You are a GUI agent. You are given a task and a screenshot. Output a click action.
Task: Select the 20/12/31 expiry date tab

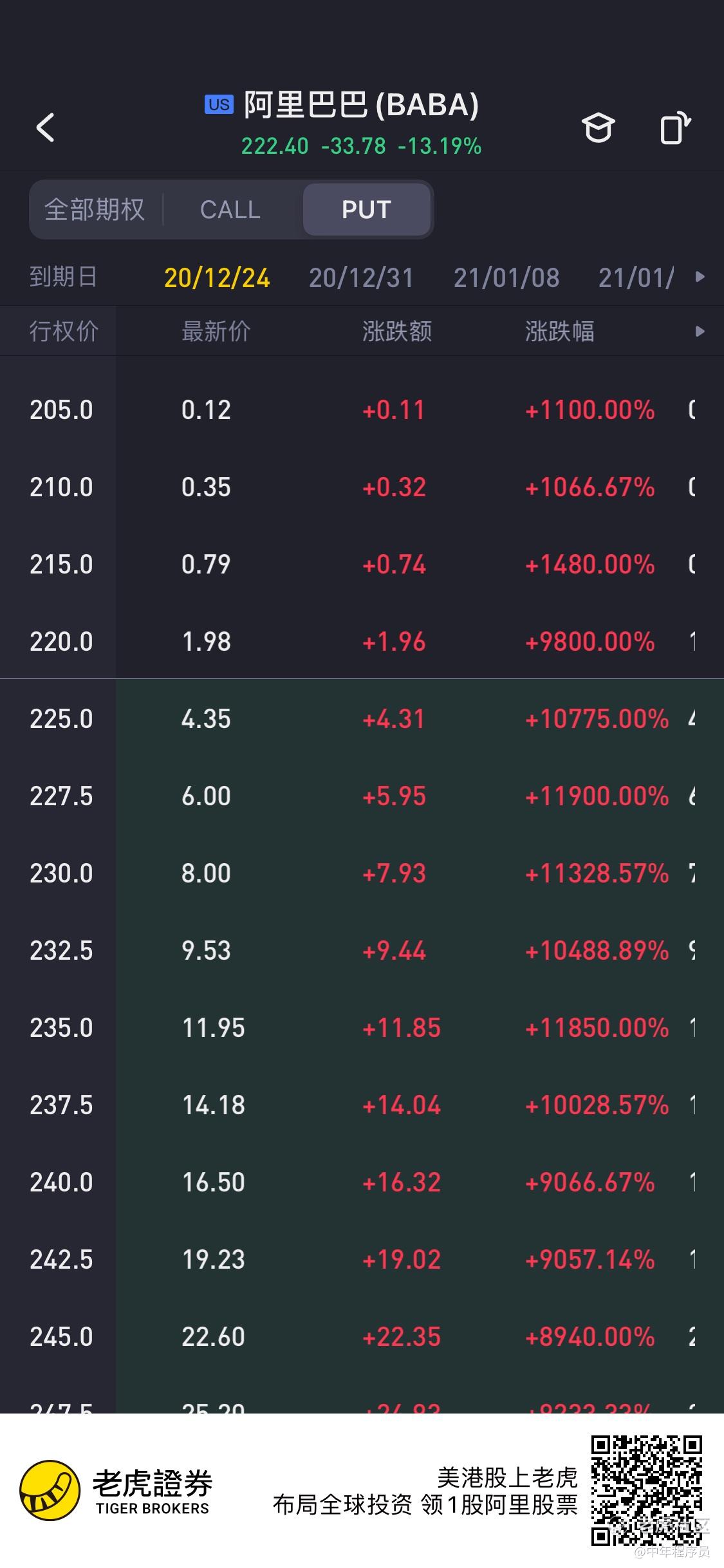[360, 278]
